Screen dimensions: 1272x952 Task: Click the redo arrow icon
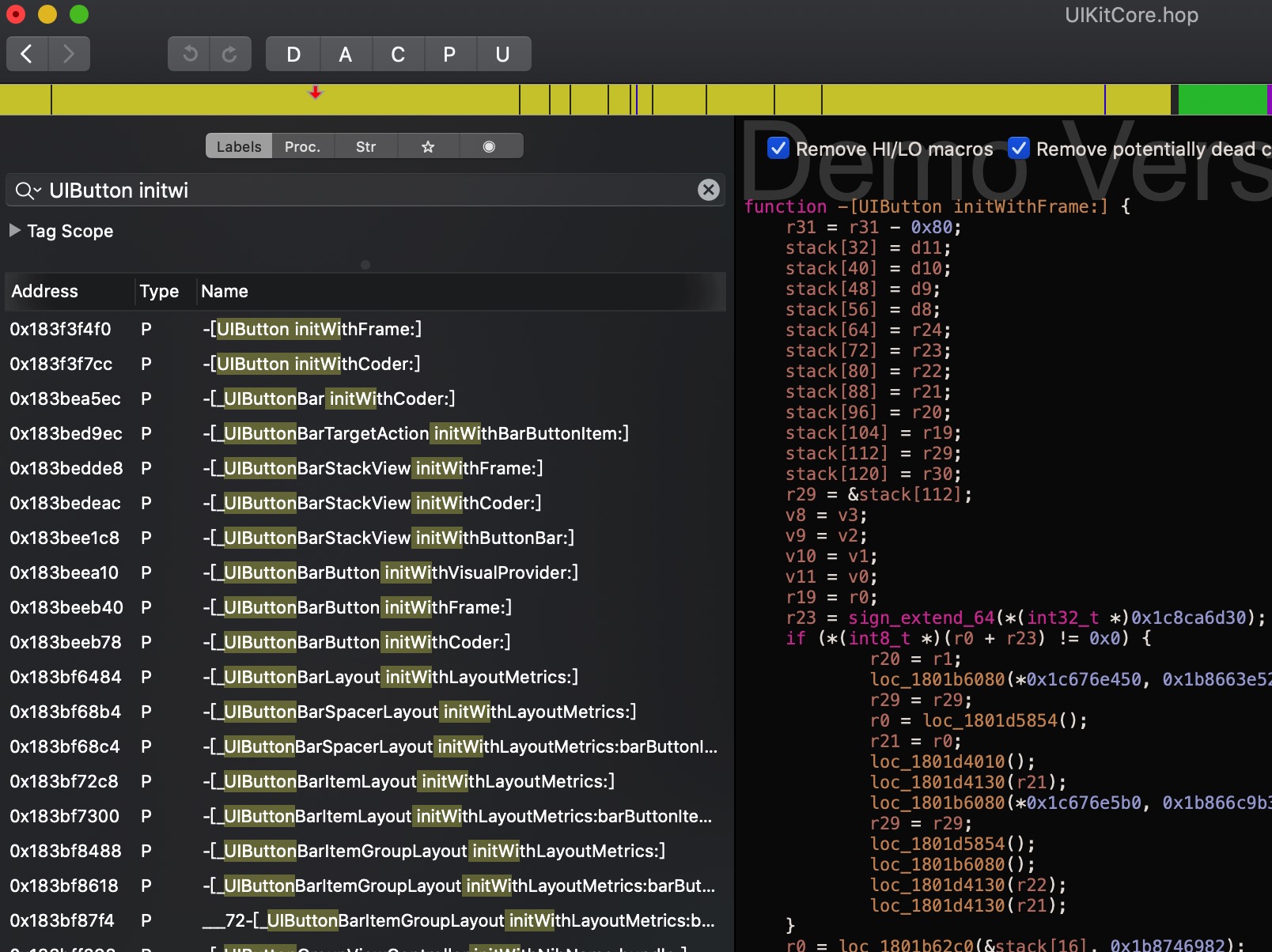coord(230,54)
